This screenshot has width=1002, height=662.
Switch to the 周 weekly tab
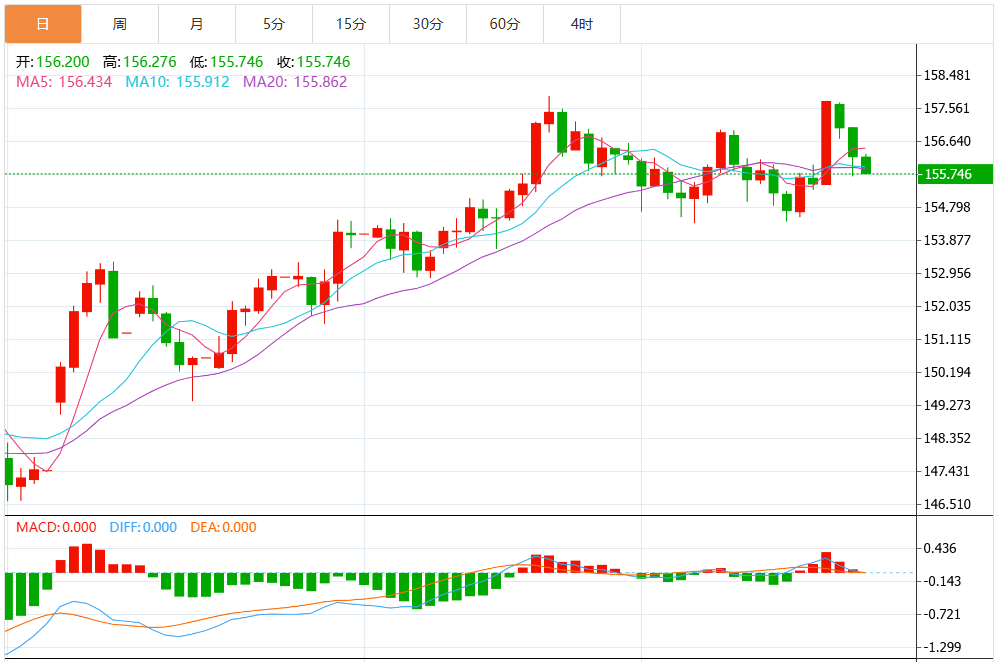coord(119,23)
